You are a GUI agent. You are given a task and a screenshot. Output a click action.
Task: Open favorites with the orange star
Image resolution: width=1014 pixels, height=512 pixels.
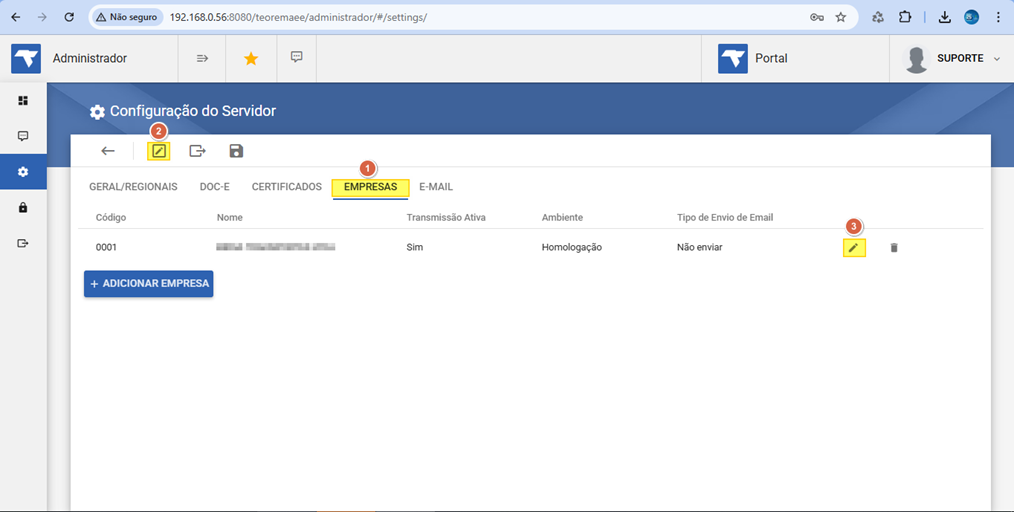[251, 59]
